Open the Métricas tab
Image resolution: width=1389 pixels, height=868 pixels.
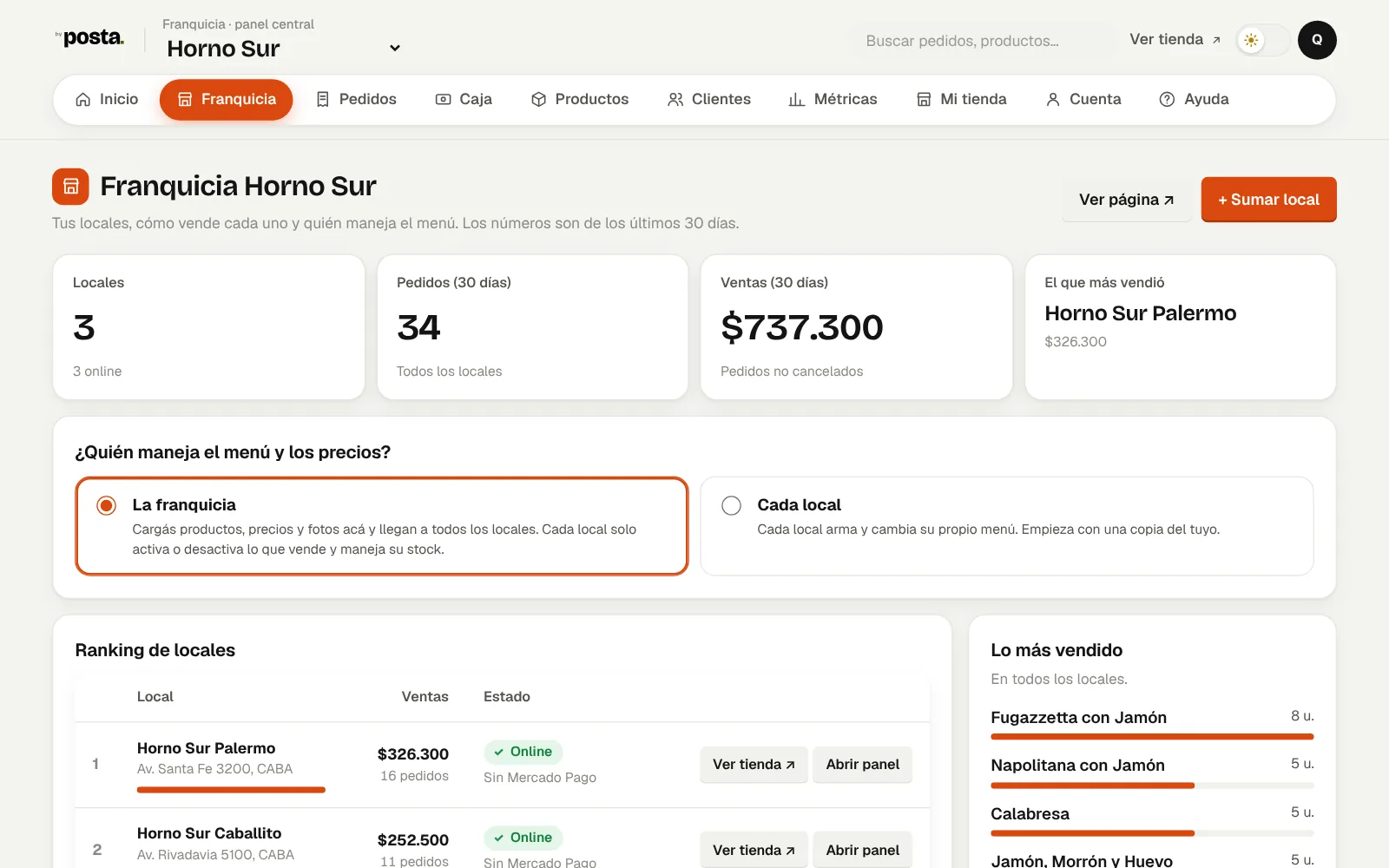pos(833,100)
